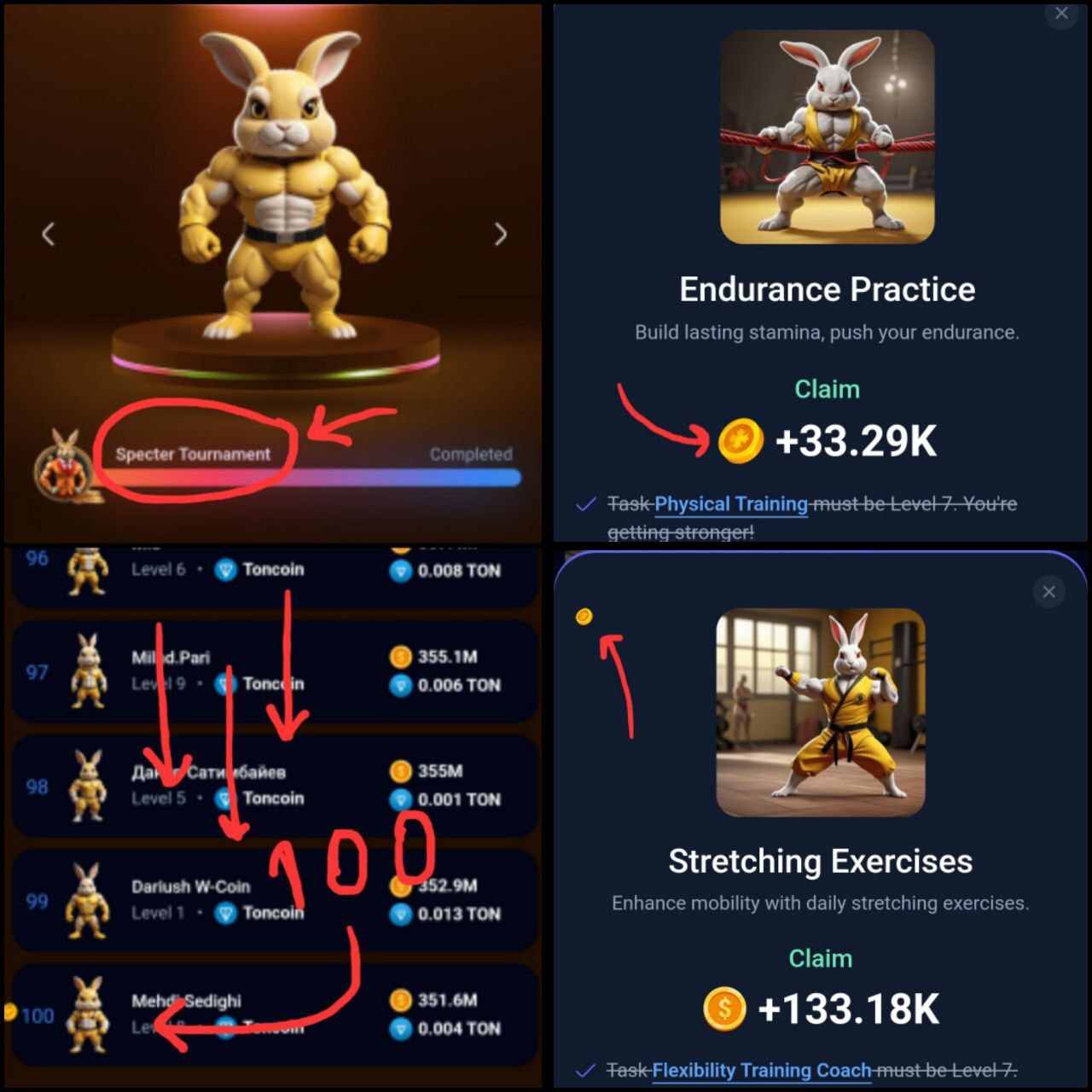The height and width of the screenshot is (1092, 1092).
Task: Click the dollar coin beside +133.18K
Action: pyautogui.click(x=724, y=1008)
